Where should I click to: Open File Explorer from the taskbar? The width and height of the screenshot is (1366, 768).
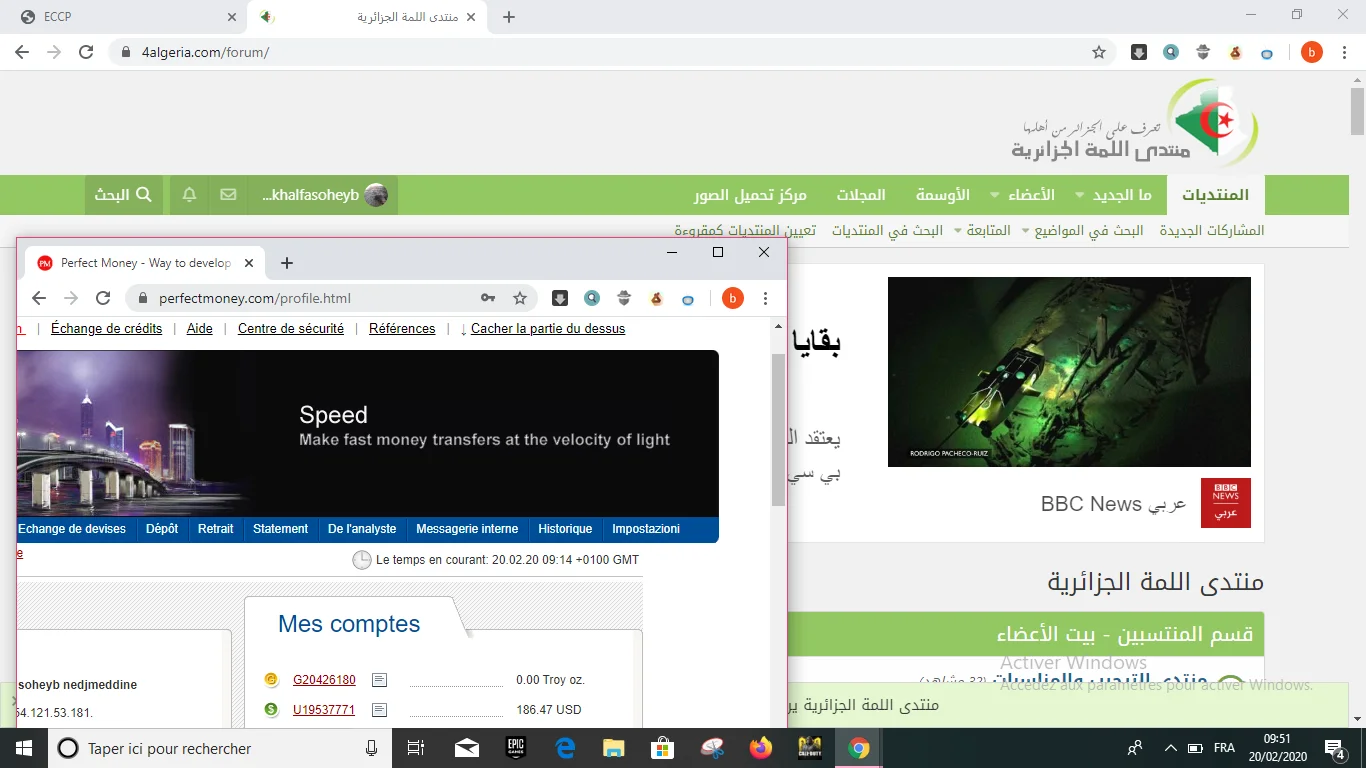pyautogui.click(x=614, y=748)
